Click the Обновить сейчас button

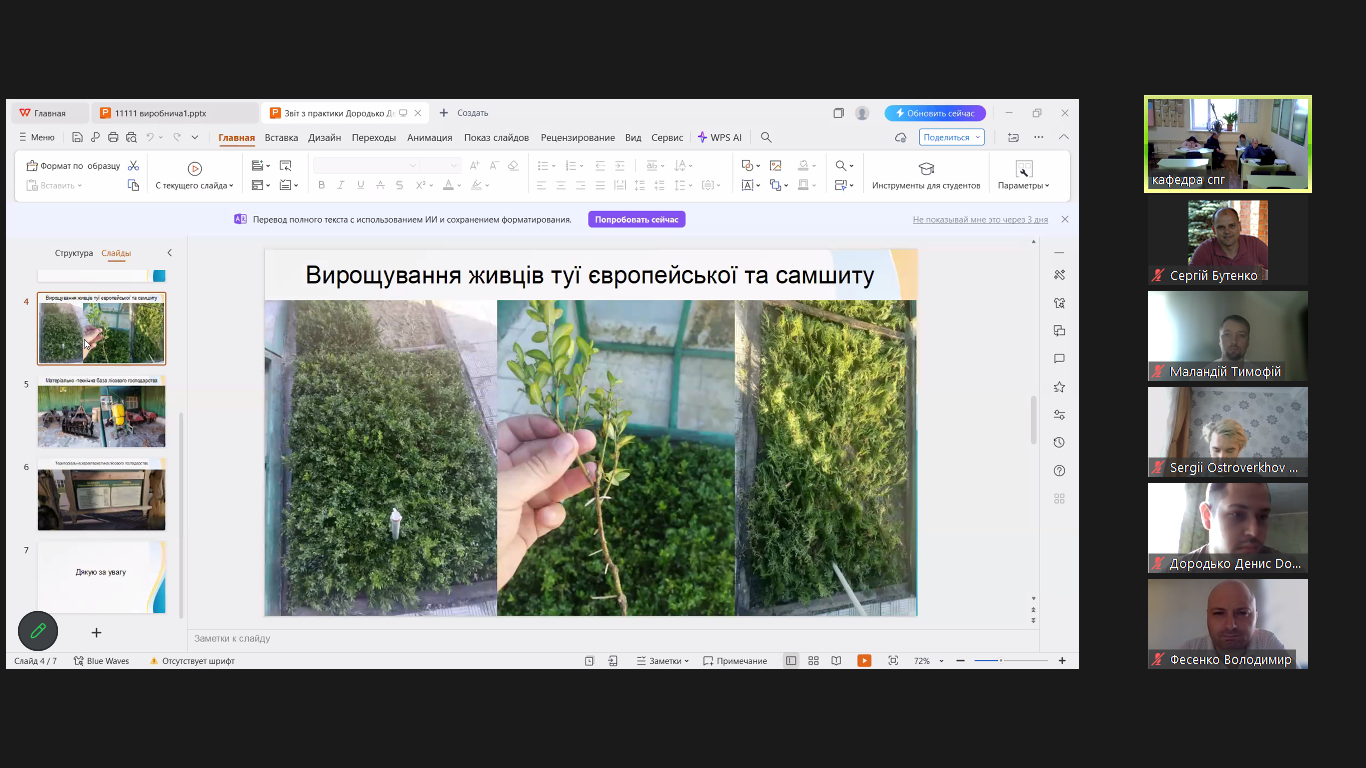[935, 113]
